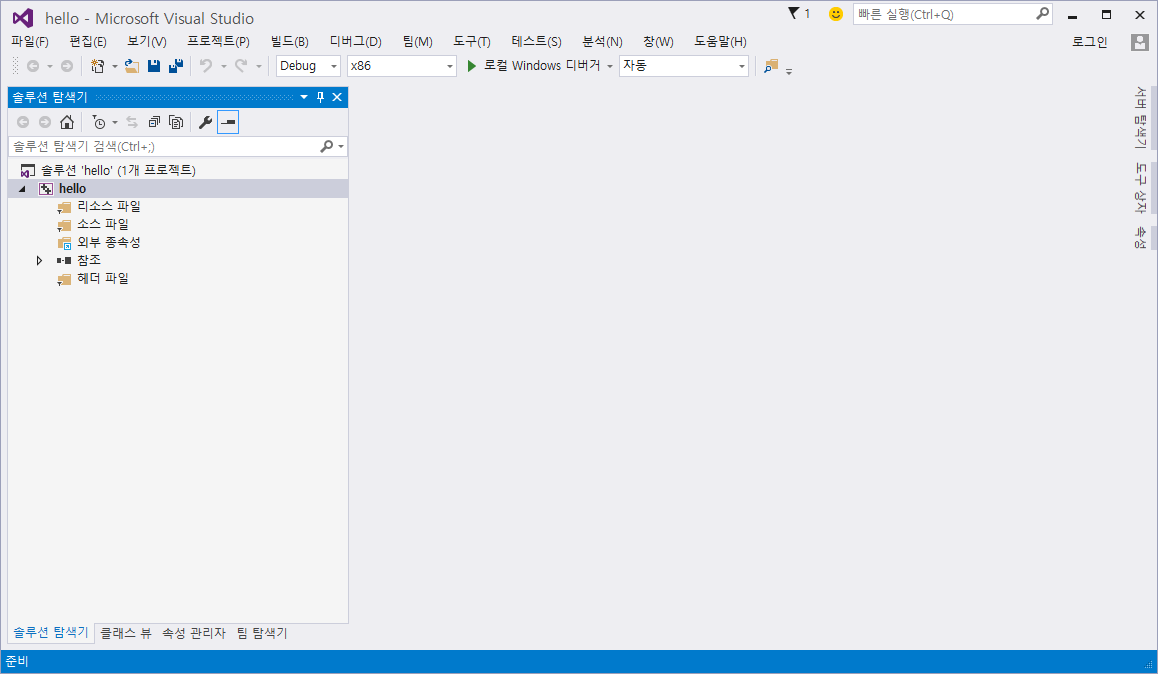
Task: Open the 편집(E) menu
Action: (x=88, y=41)
